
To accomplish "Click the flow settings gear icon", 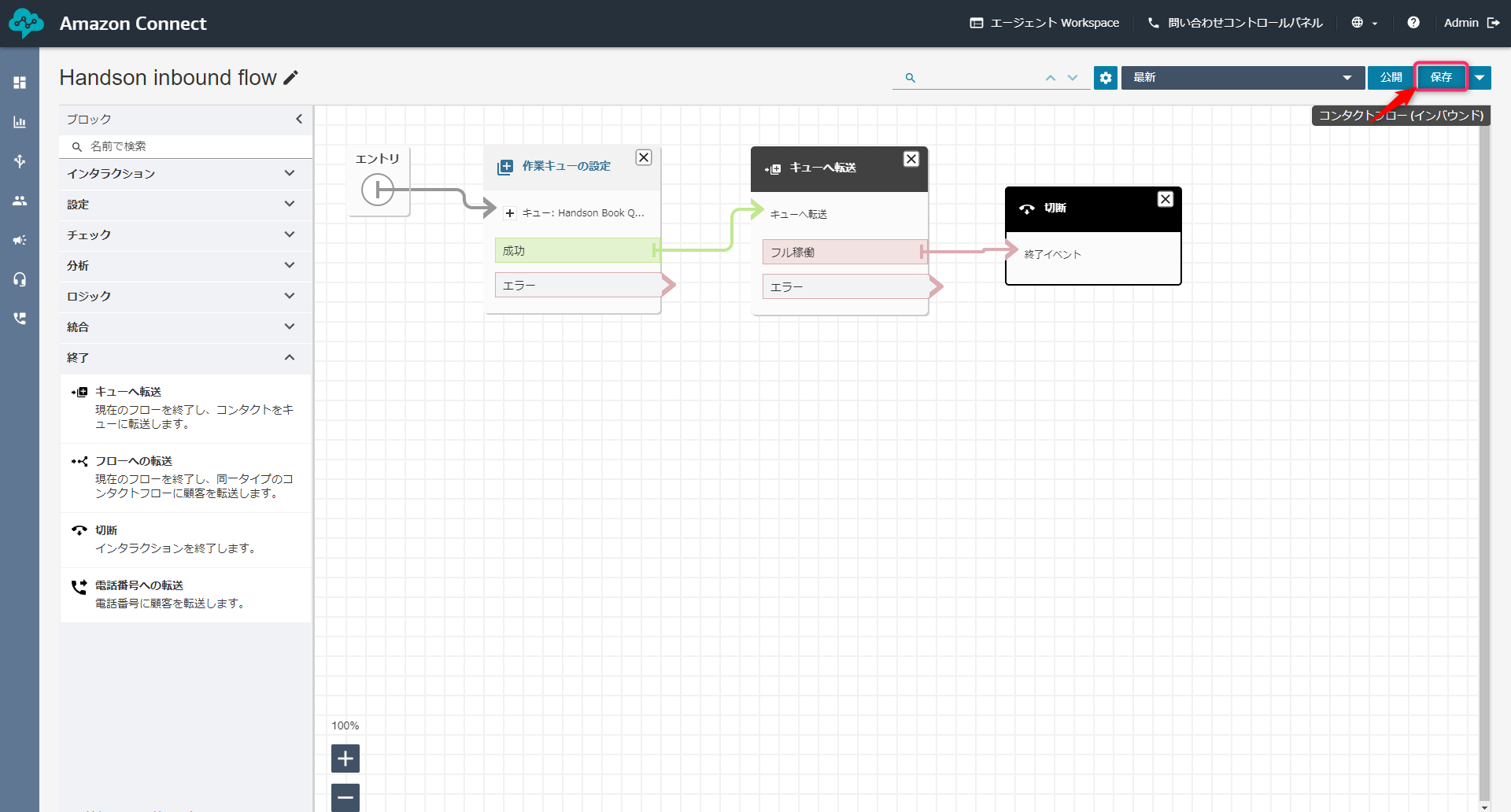I will pyautogui.click(x=1105, y=78).
